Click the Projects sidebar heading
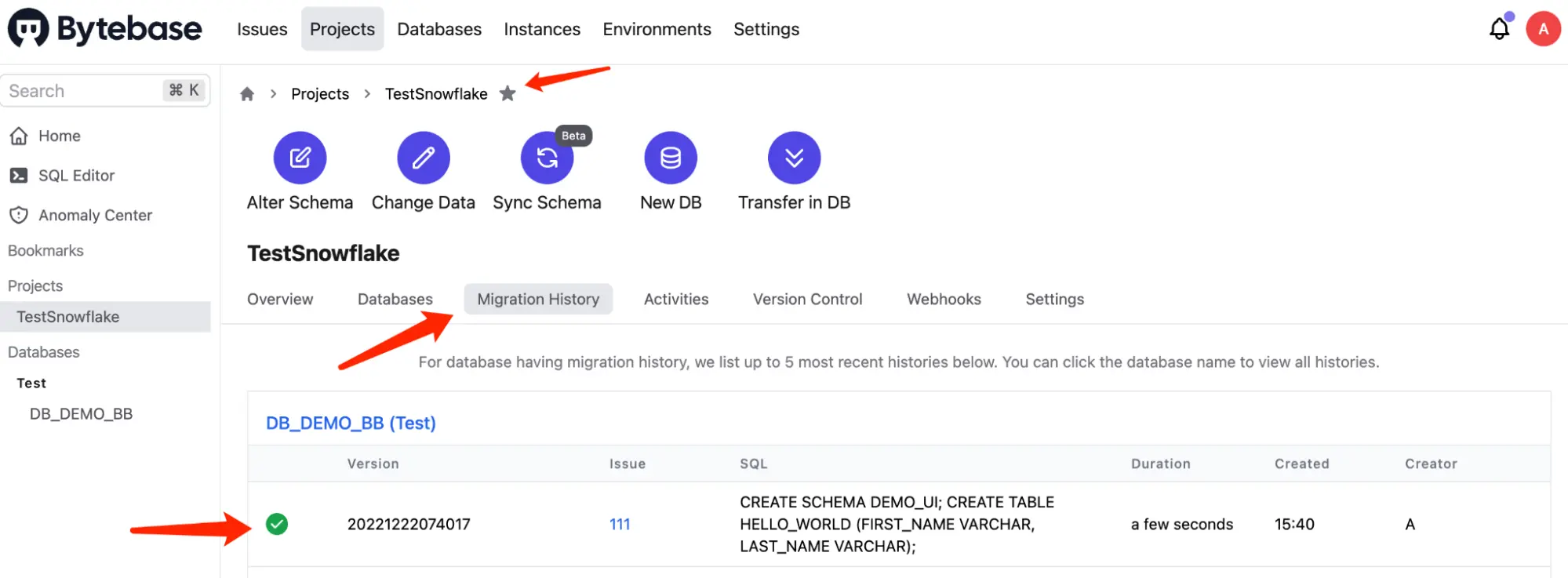 click(35, 285)
